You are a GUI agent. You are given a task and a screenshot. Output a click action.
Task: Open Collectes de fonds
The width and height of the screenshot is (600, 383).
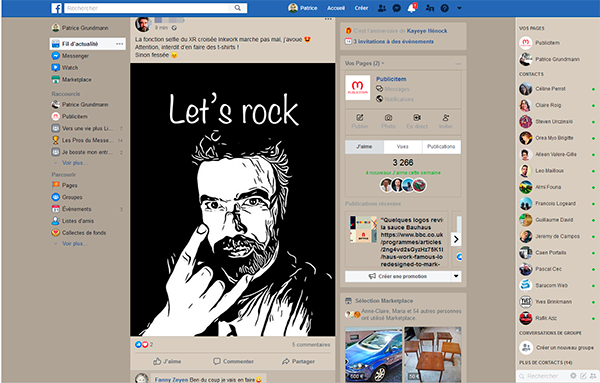click(x=79, y=233)
